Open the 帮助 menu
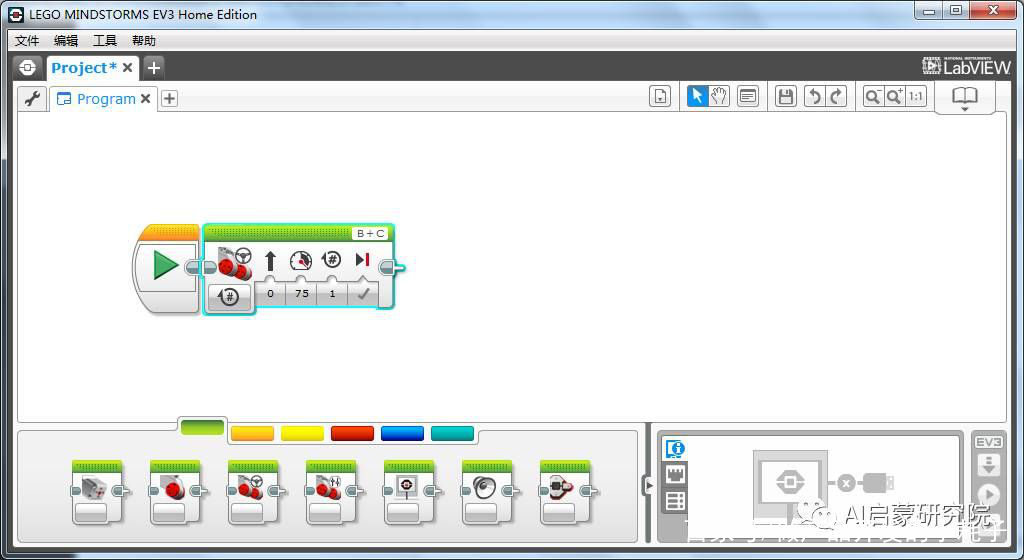Image resolution: width=1024 pixels, height=560 pixels. 144,40
